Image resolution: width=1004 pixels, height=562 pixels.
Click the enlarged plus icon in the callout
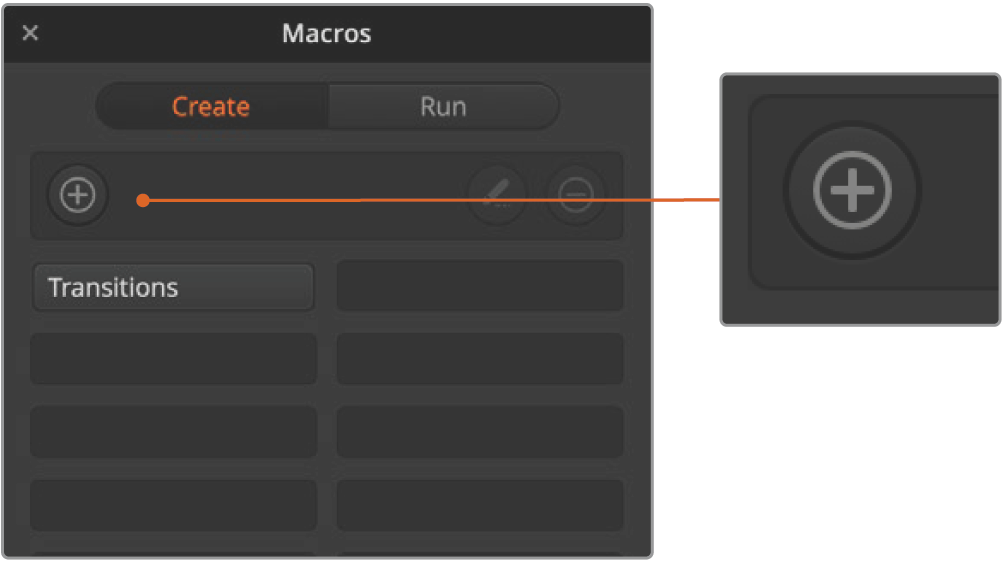(x=852, y=190)
